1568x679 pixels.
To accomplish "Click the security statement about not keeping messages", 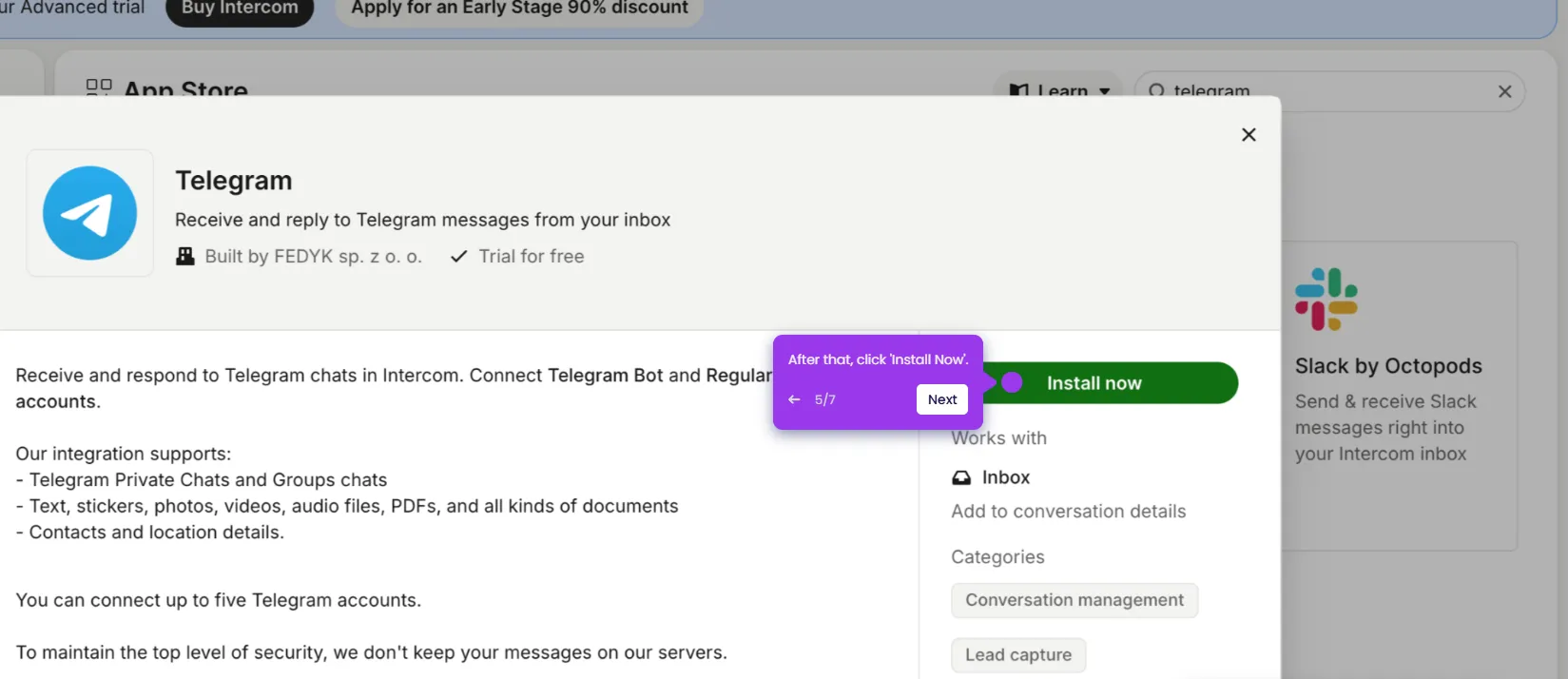I will pyautogui.click(x=371, y=652).
